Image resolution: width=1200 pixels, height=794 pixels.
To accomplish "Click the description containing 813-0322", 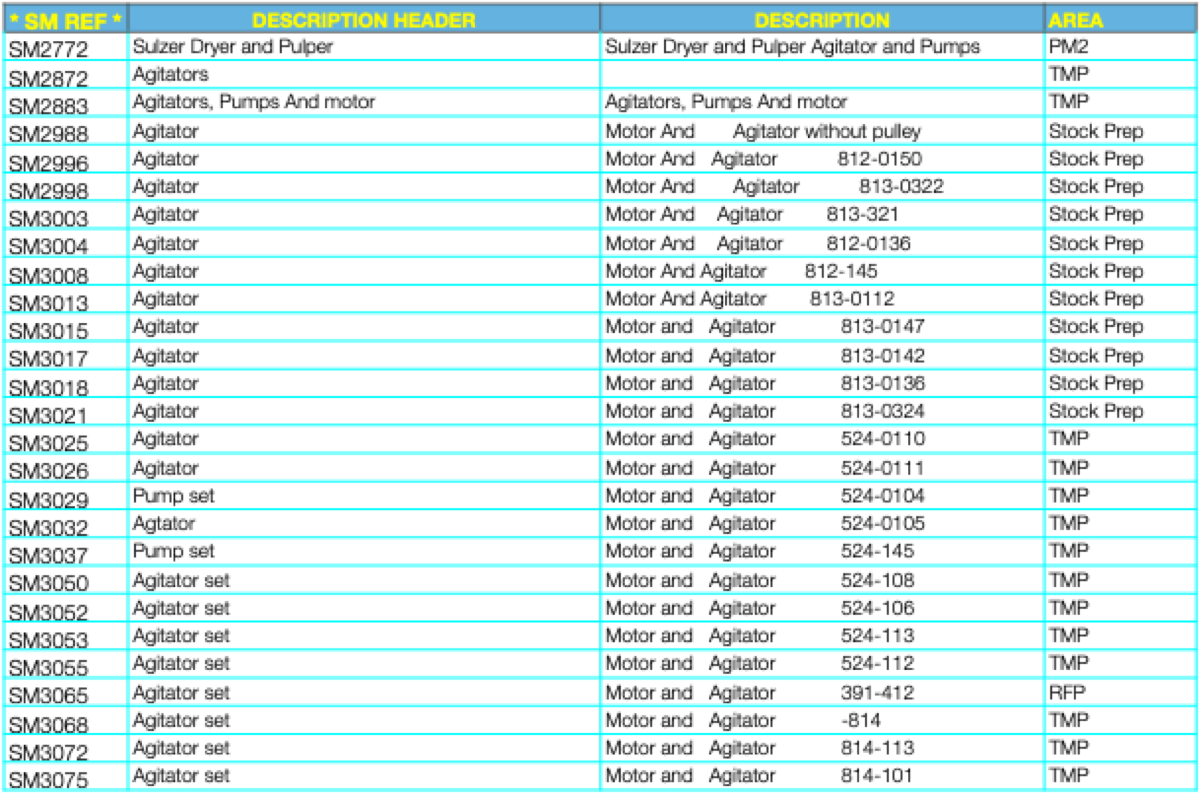I will point(822,187).
